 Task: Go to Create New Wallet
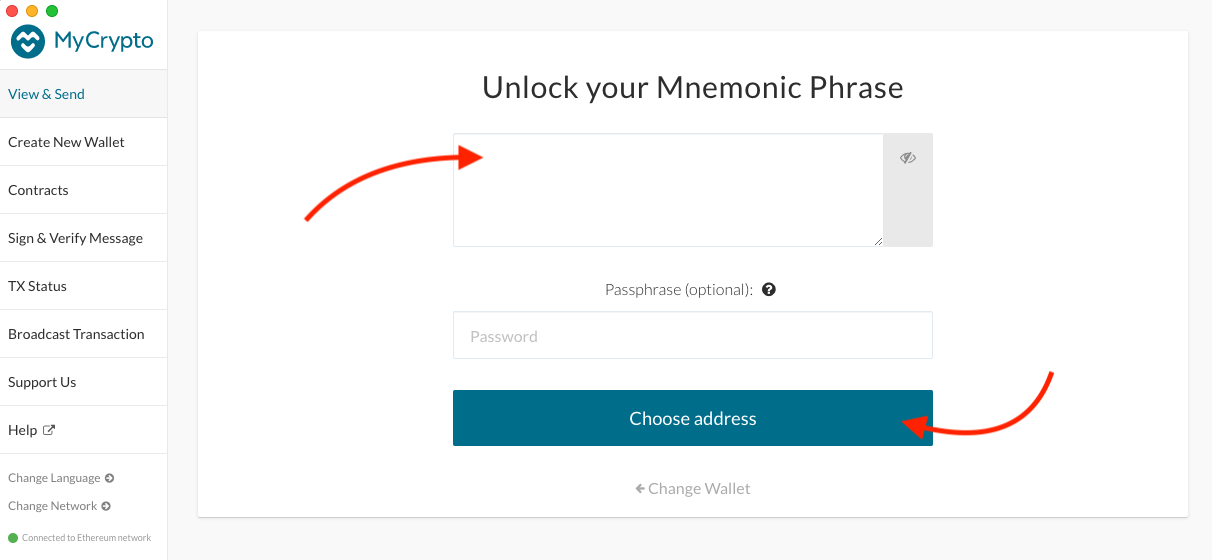[x=66, y=142]
